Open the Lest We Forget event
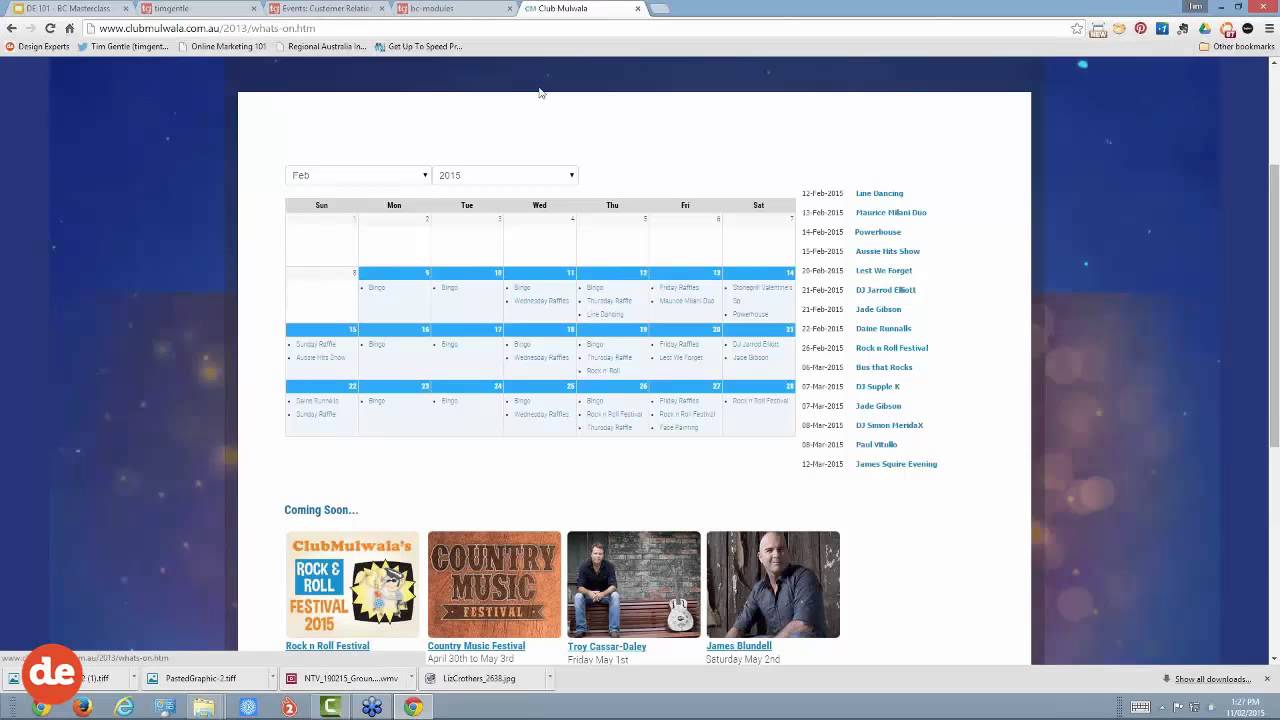The image size is (1280, 720). pyautogui.click(x=884, y=270)
